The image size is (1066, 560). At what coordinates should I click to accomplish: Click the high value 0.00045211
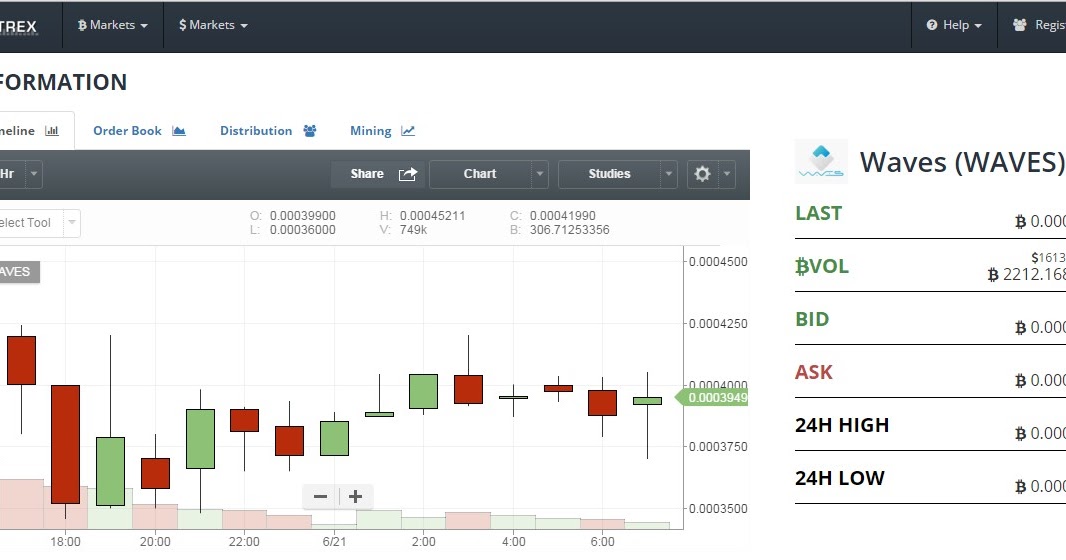(x=432, y=215)
